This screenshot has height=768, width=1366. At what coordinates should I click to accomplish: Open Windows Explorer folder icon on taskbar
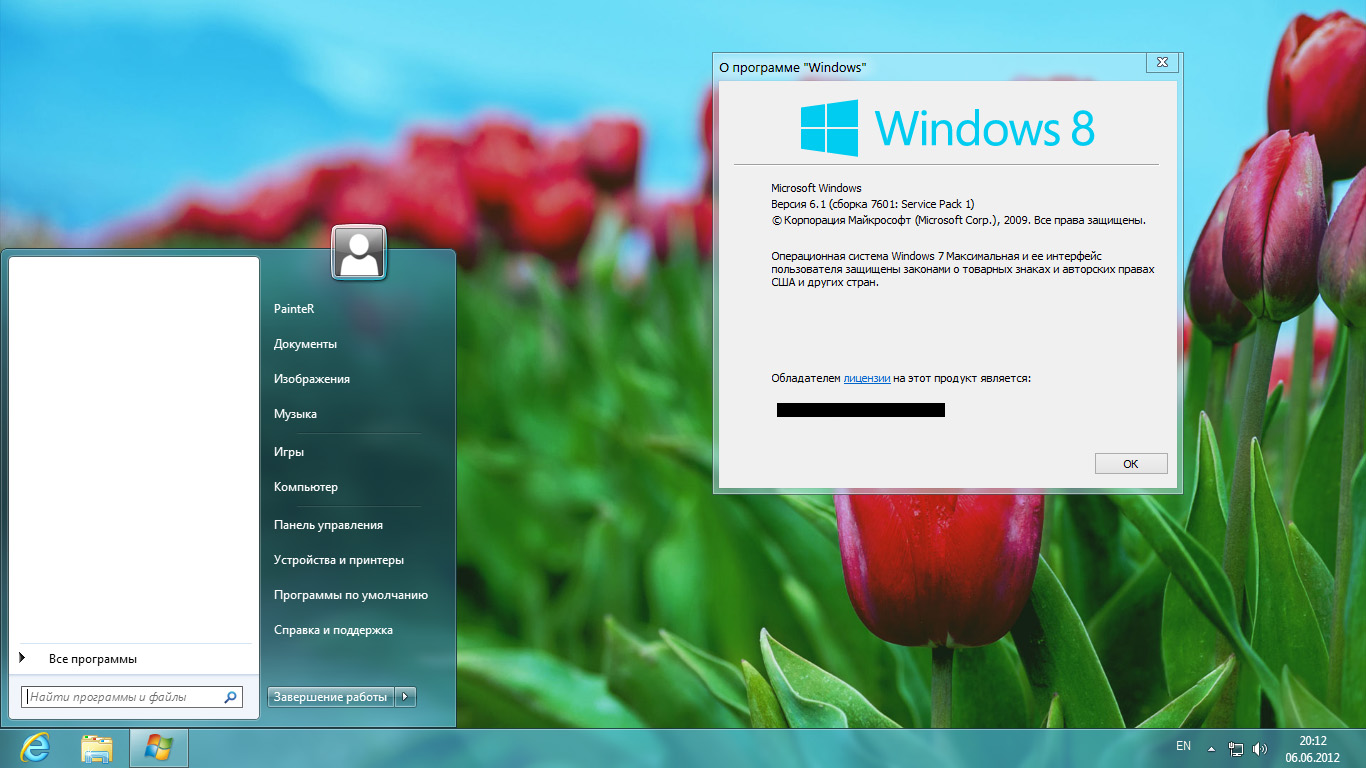(x=97, y=747)
